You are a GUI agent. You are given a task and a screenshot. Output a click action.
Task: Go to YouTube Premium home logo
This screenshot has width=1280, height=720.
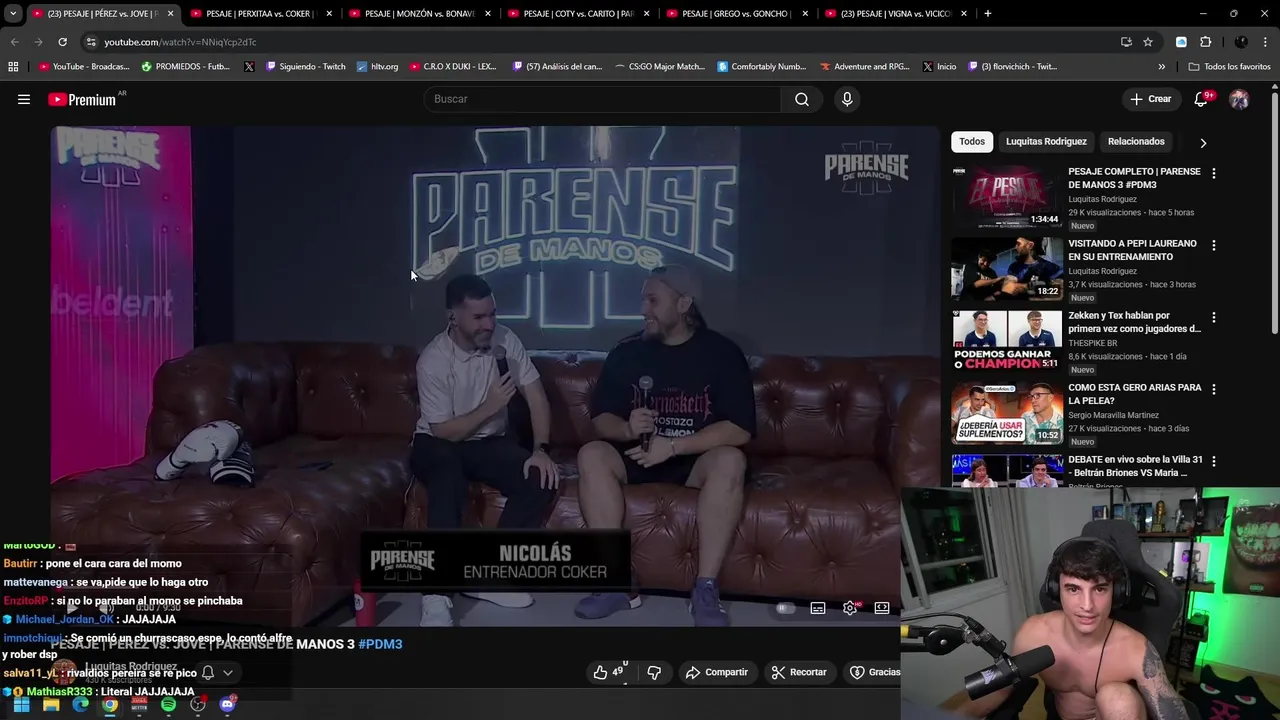coord(82,99)
